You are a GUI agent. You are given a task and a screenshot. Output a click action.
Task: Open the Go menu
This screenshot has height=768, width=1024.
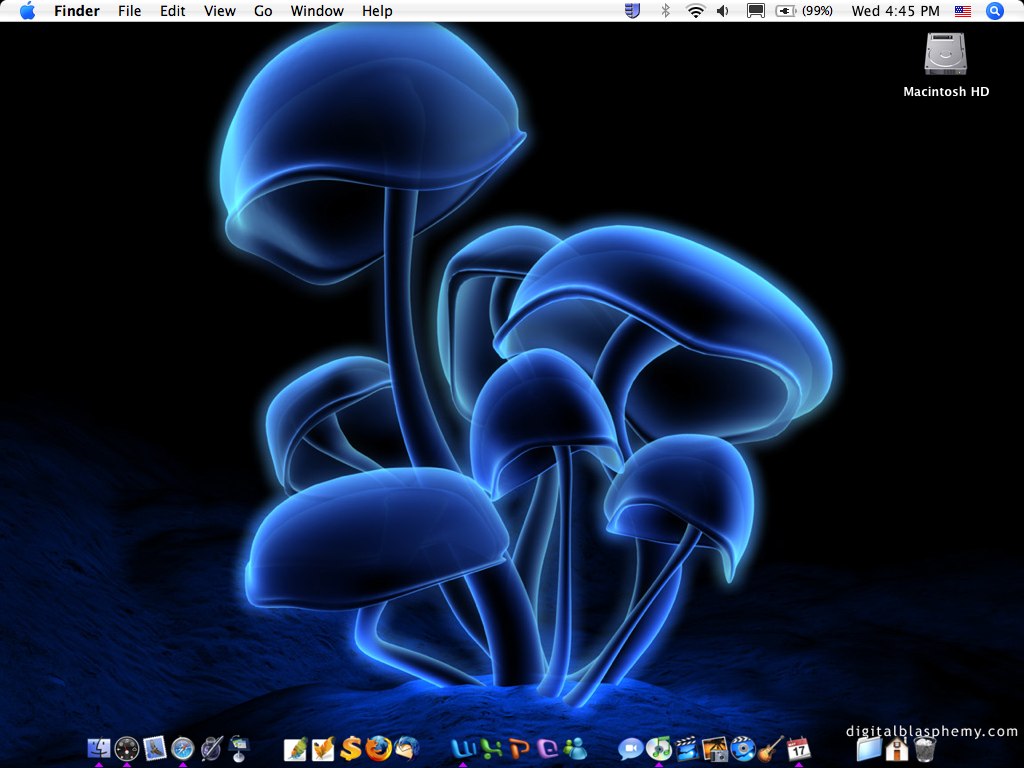click(x=263, y=11)
